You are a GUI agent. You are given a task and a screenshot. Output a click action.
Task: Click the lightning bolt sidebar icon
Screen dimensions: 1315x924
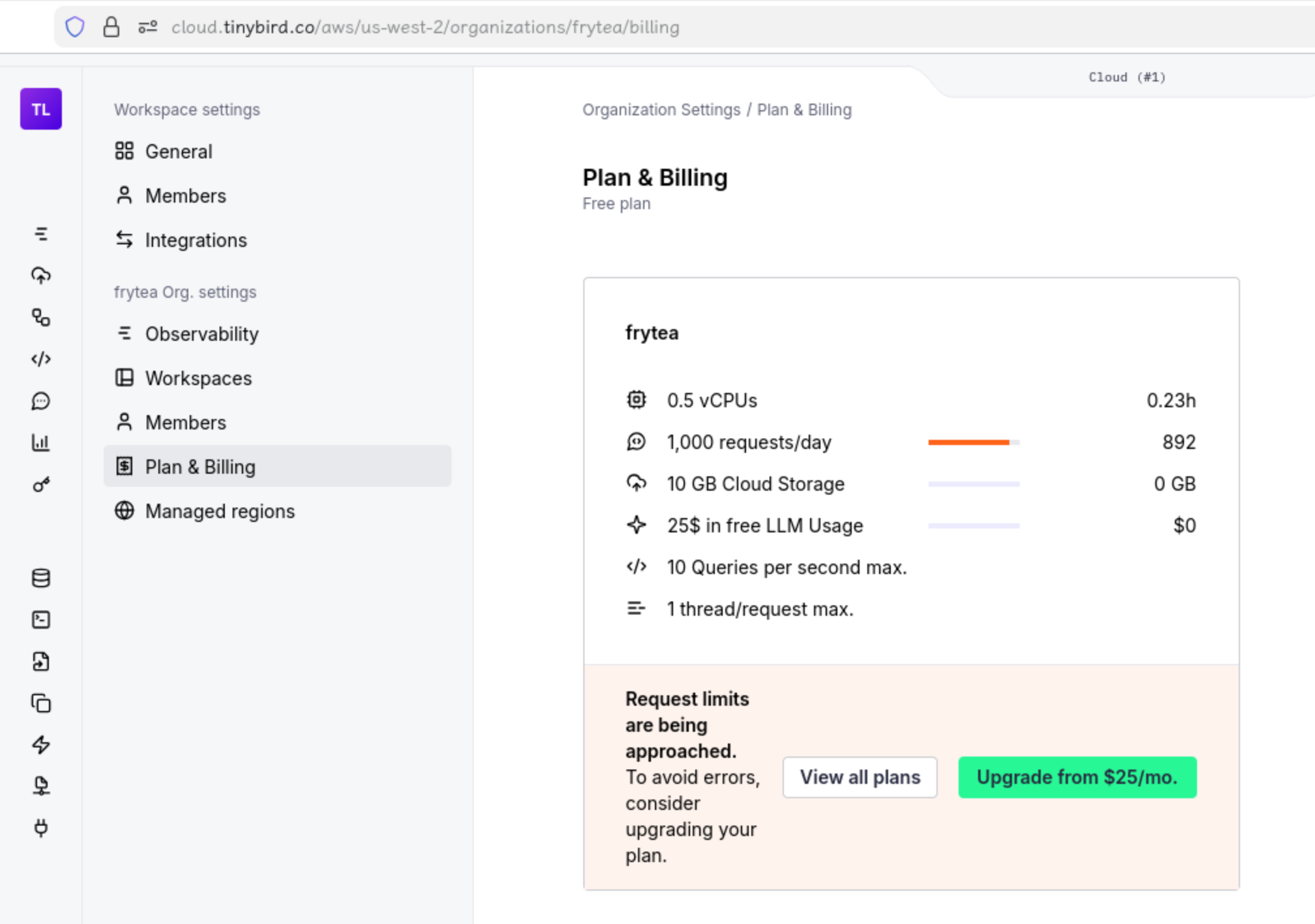click(x=40, y=745)
